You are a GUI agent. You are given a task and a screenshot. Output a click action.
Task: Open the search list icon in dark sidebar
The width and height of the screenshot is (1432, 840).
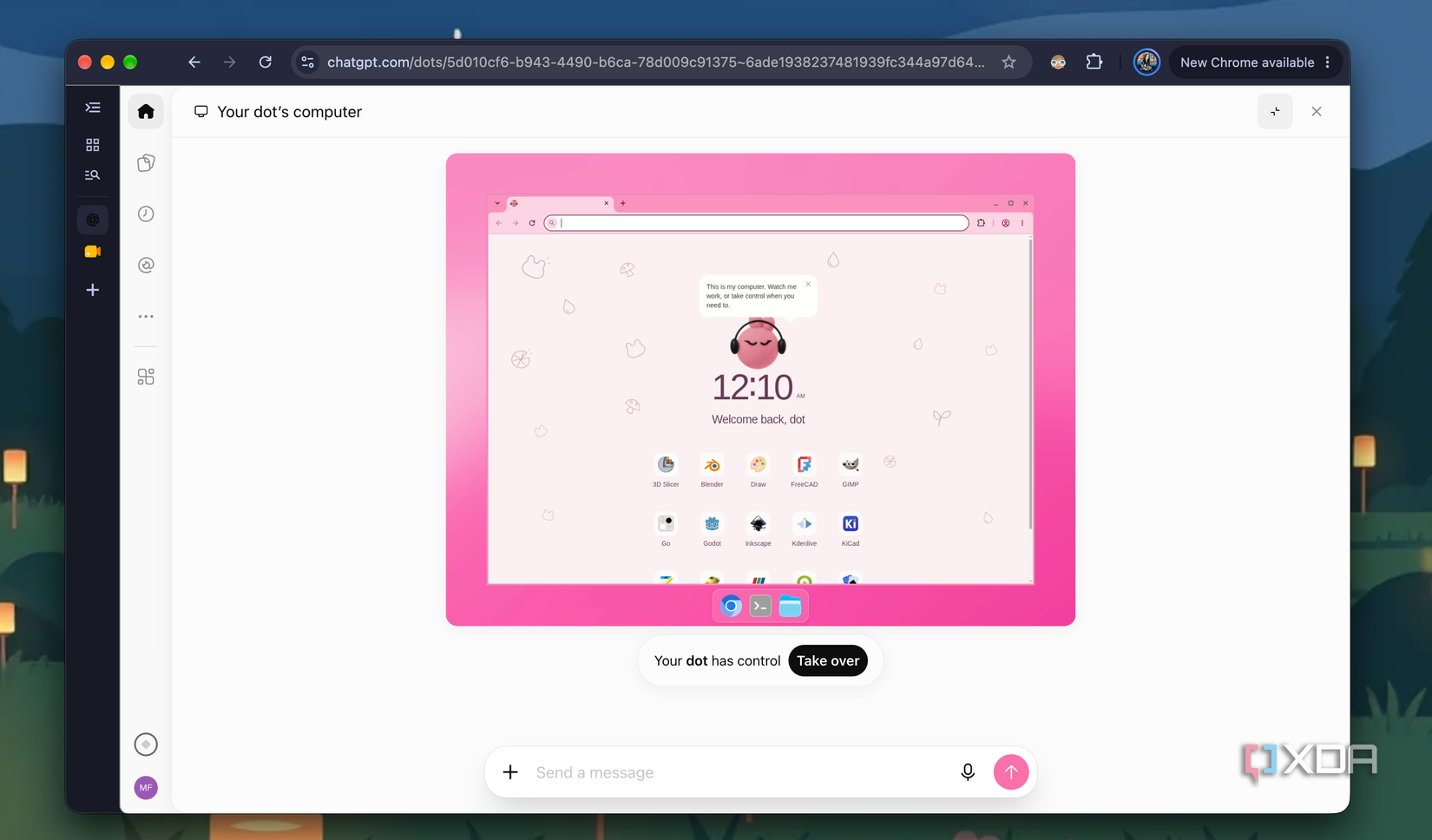[93, 175]
